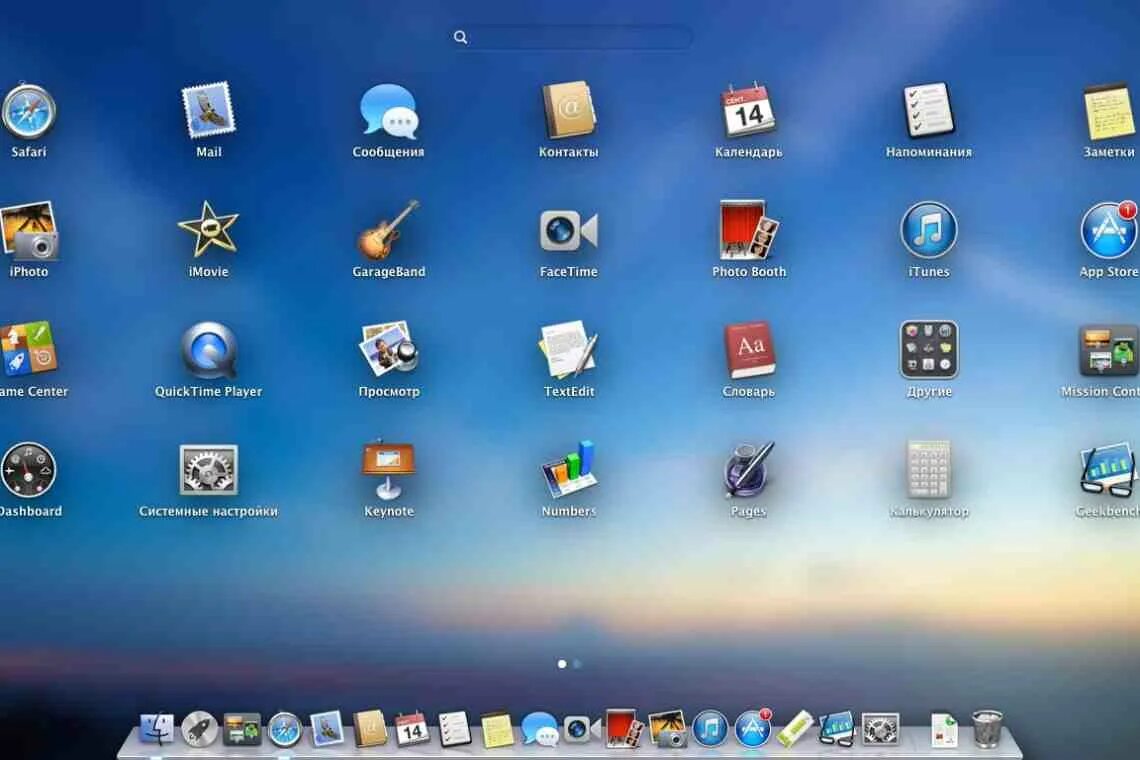Open TextEdit app

(569, 350)
